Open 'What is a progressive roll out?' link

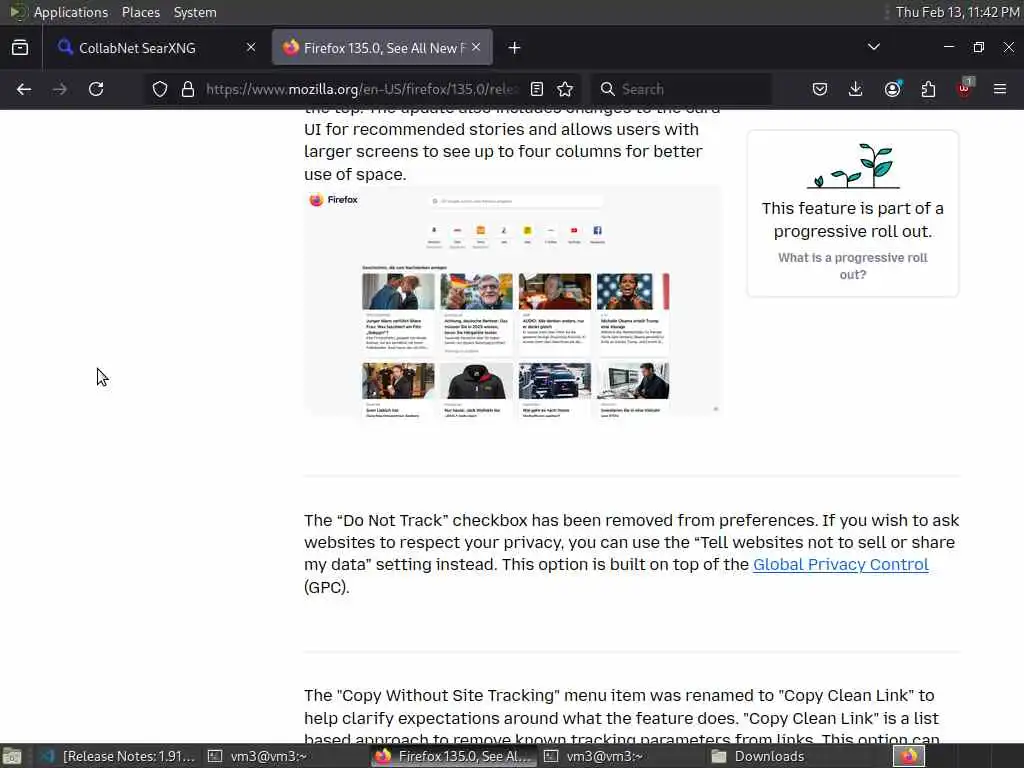click(x=852, y=266)
